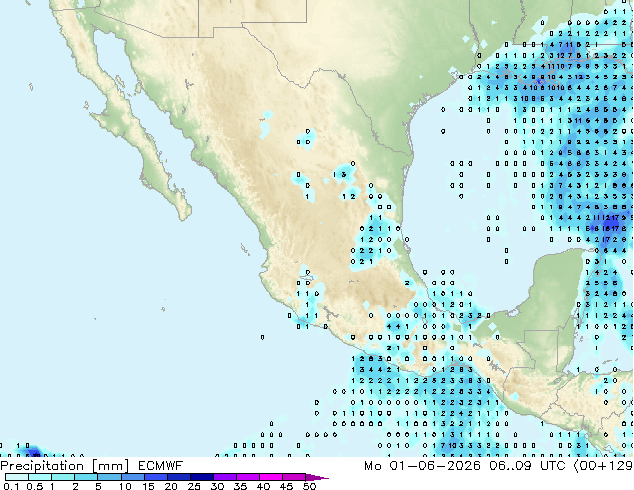The image size is (634, 490).
Task: Click the '40' legend value label
Action: click(263, 486)
